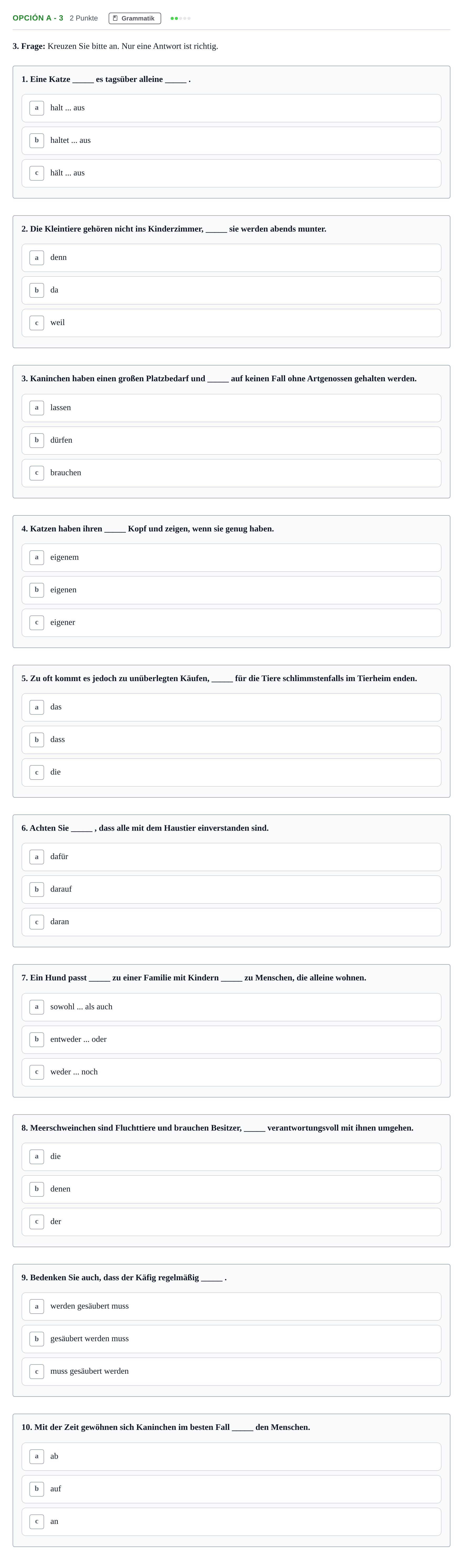Select 'daran' option in question 6
The height and width of the screenshot is (1568, 463).
231,922
